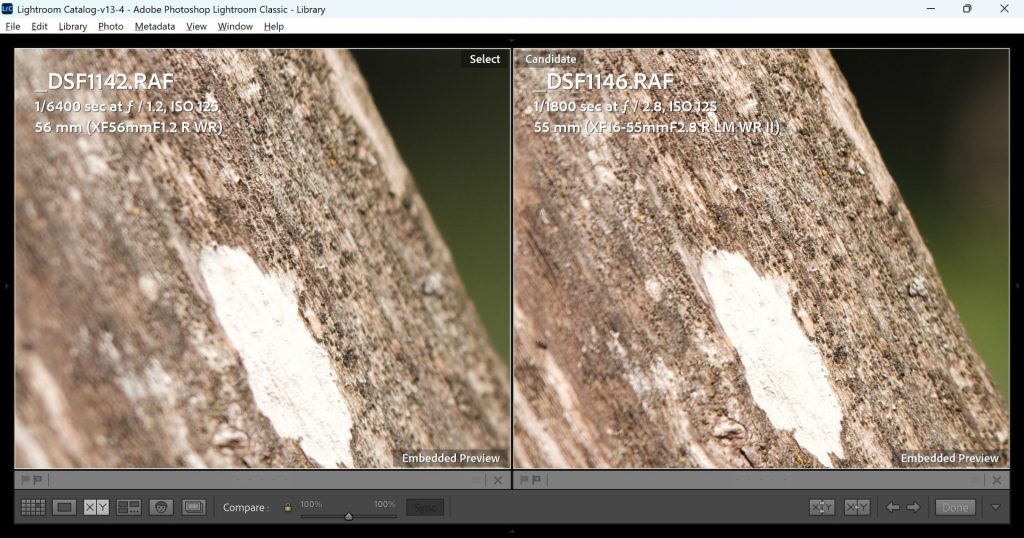
Task: Switch to Survey view
Action: (x=129, y=507)
